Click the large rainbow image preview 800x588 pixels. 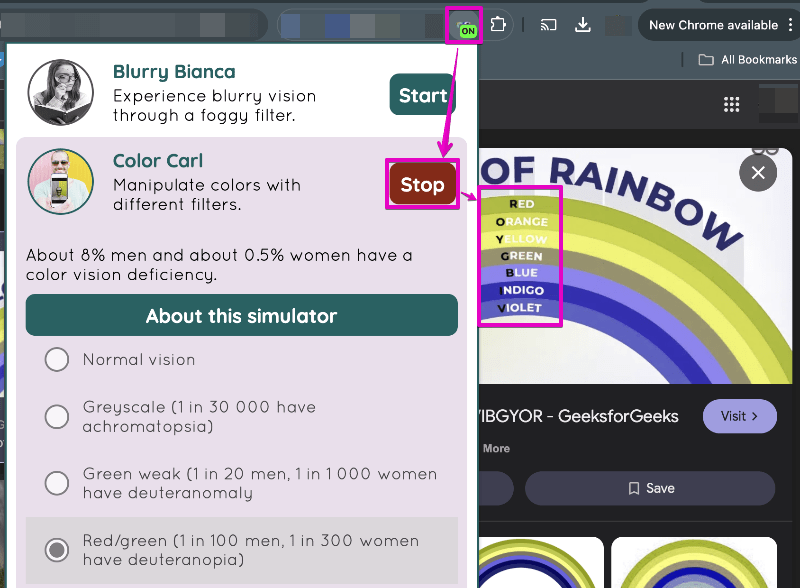click(635, 265)
